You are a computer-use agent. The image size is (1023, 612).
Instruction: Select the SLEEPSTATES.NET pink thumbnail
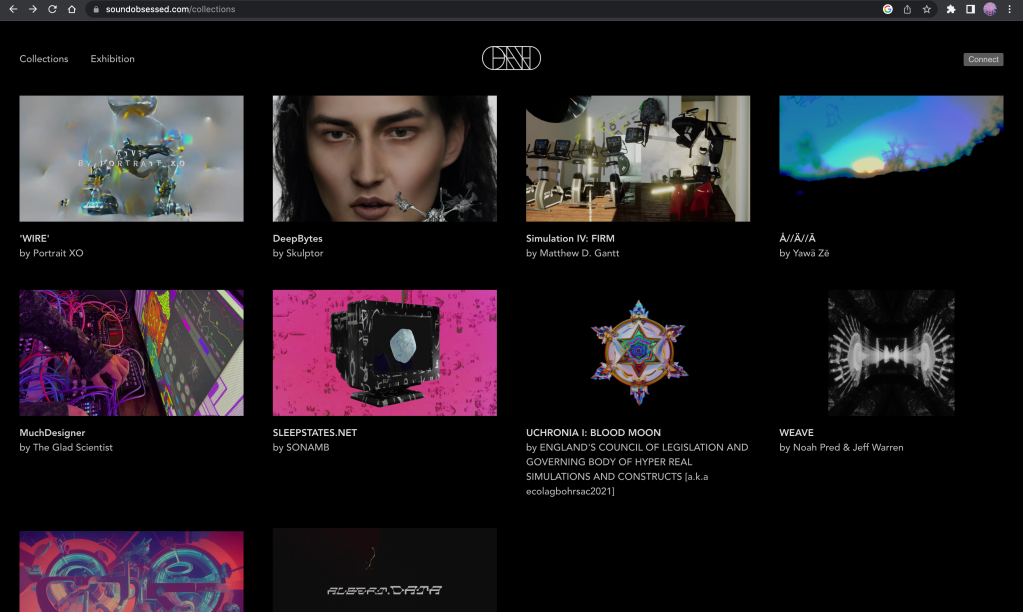pyautogui.click(x=384, y=352)
